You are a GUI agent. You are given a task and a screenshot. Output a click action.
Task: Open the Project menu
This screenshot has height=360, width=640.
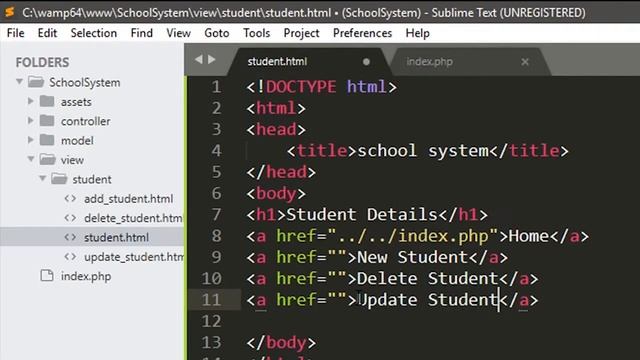tap(301, 33)
